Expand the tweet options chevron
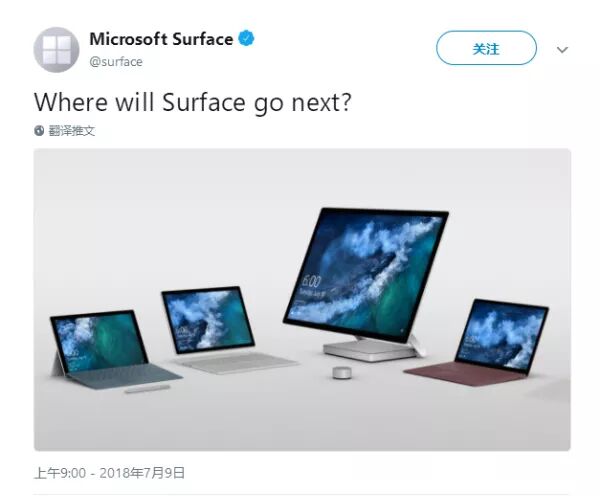Image resolution: width=600 pixels, height=496 pixels. (x=562, y=50)
